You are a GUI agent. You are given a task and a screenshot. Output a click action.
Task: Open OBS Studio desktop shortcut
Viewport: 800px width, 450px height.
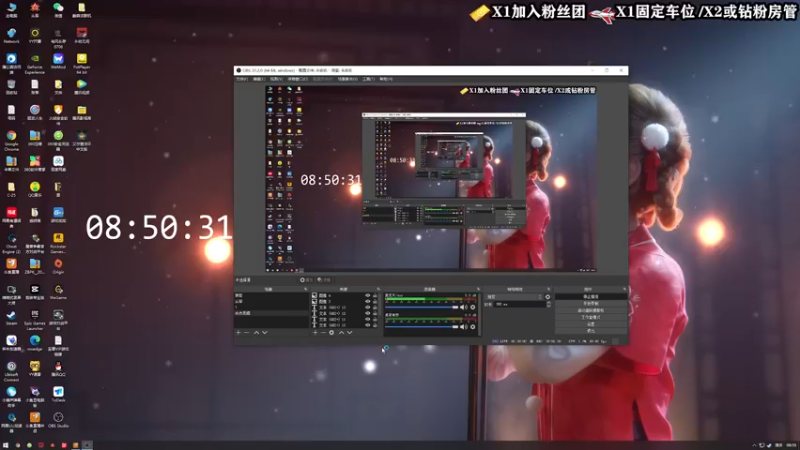(58, 420)
